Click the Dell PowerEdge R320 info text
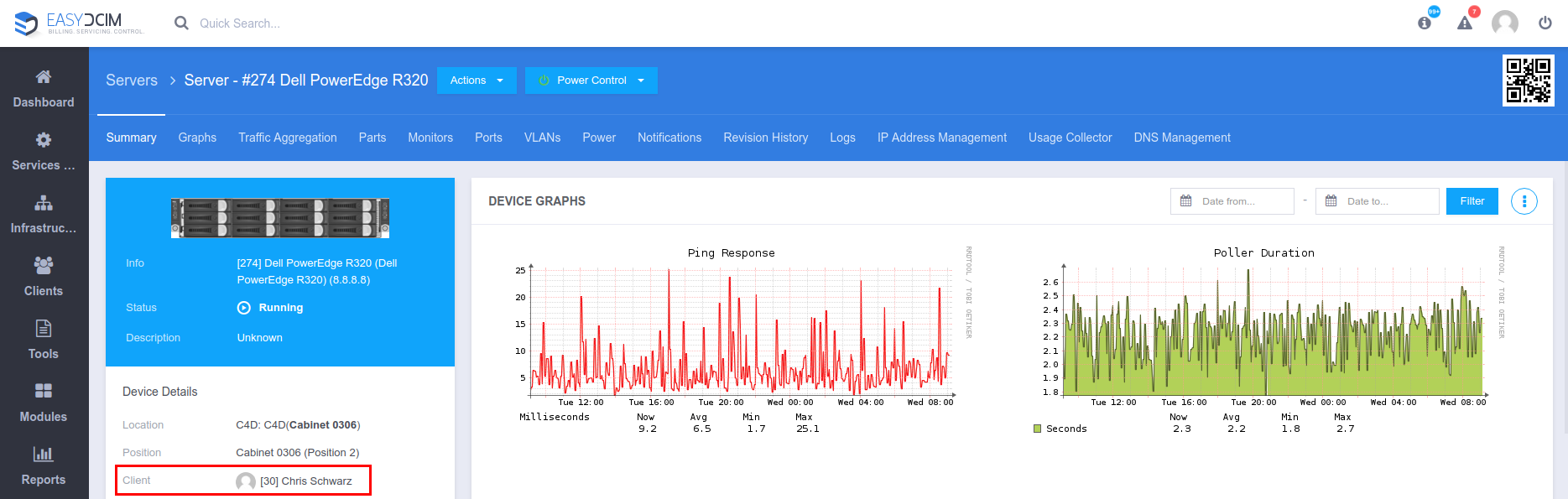This screenshot has height=499, width=1568. (x=317, y=272)
